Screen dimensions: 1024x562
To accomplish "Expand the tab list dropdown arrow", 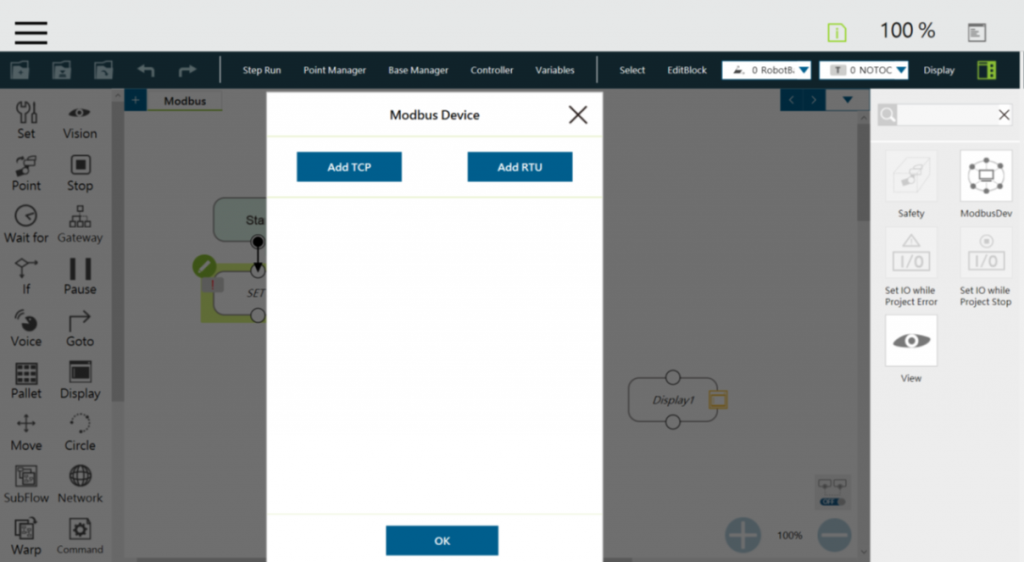I will coord(848,100).
